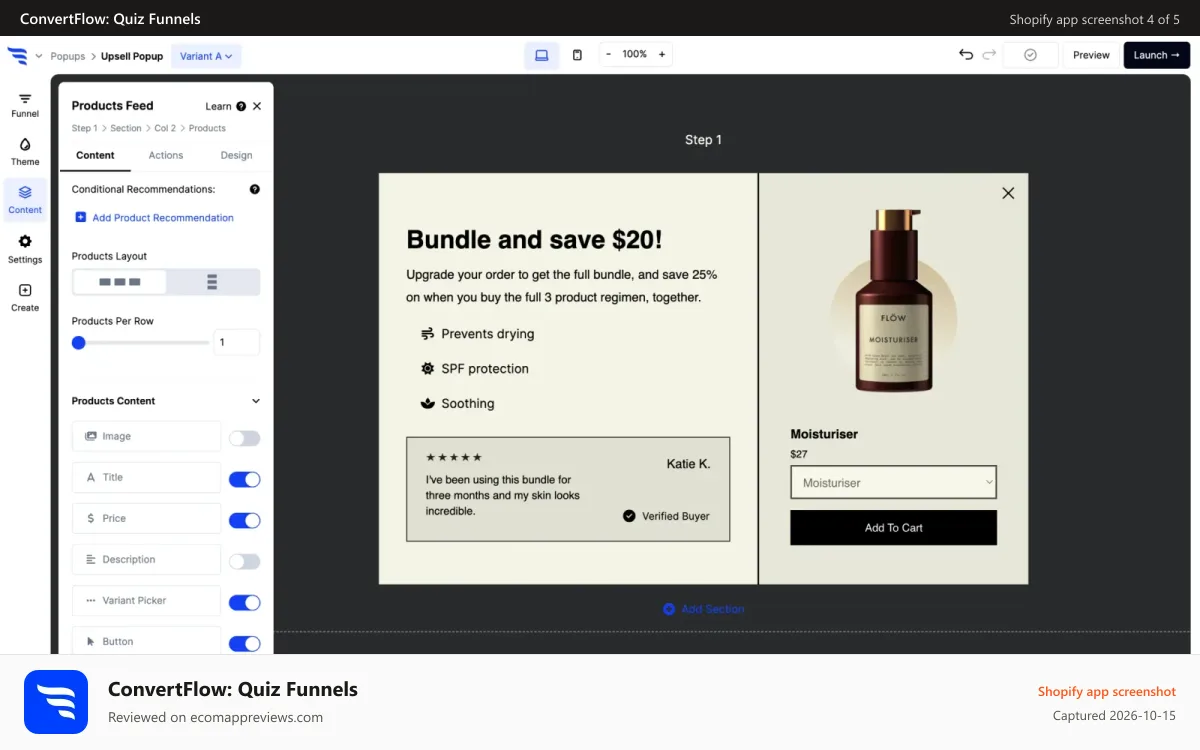This screenshot has width=1200, height=750.
Task: Toggle the Price content switch
Action: [x=244, y=520]
